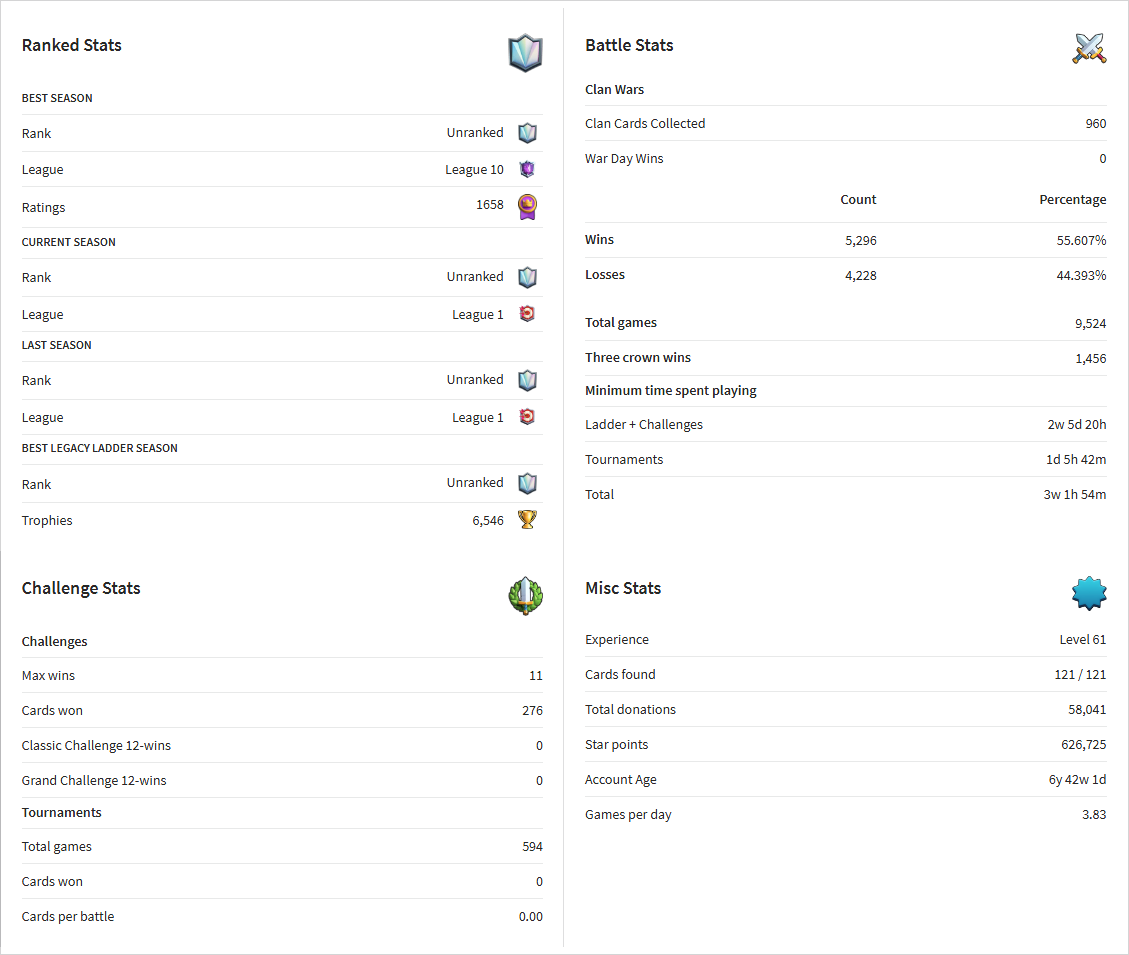
Task: Click the Total games value 9,524
Action: pos(1090,323)
